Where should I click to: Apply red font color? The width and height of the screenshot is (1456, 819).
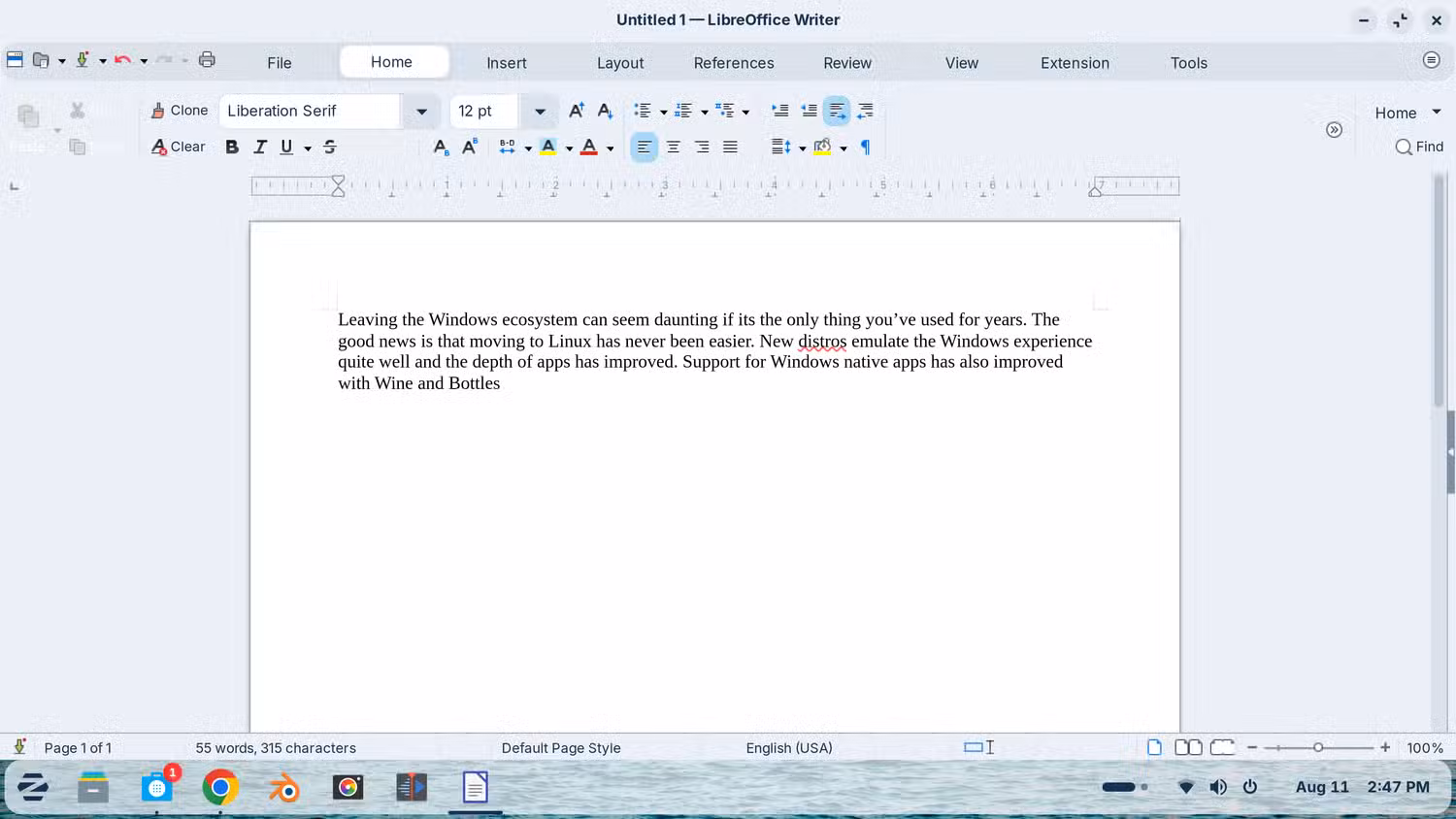click(x=589, y=147)
